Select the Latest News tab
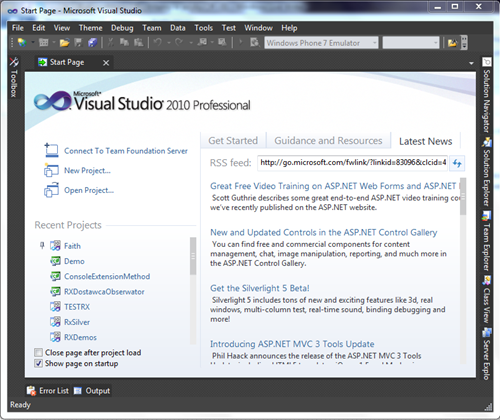The height and width of the screenshot is (420, 500). pos(426,141)
